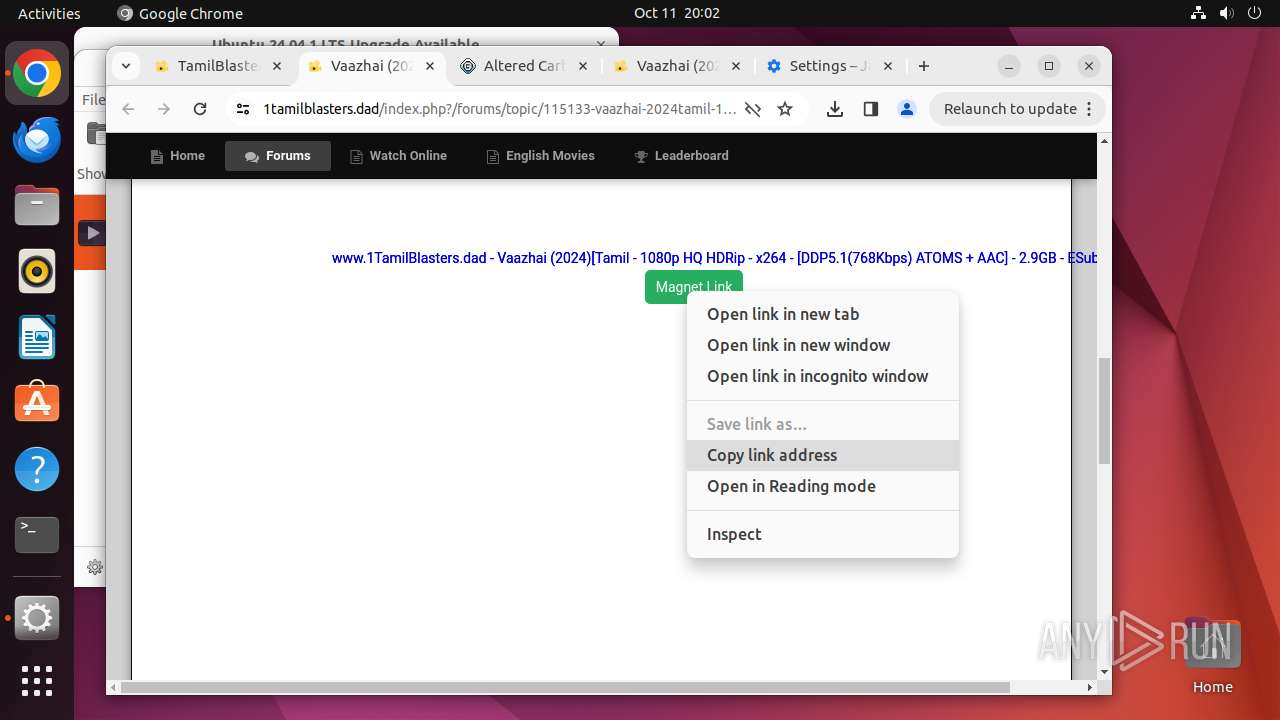This screenshot has width=1280, height=720.
Task: Open Watch Online navigation link
Action: (x=398, y=156)
